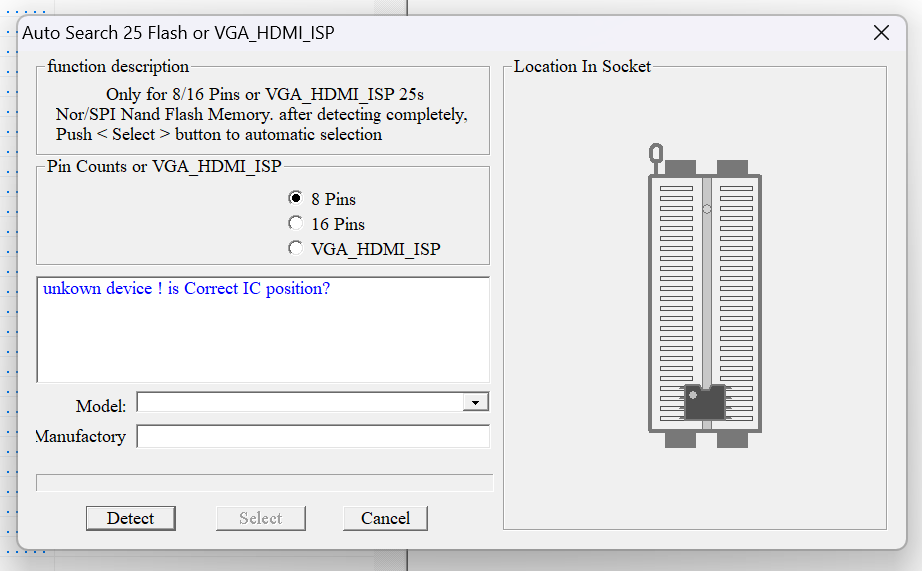Cancel the auto search dialog
The width and height of the screenshot is (922, 571).
coord(385,518)
